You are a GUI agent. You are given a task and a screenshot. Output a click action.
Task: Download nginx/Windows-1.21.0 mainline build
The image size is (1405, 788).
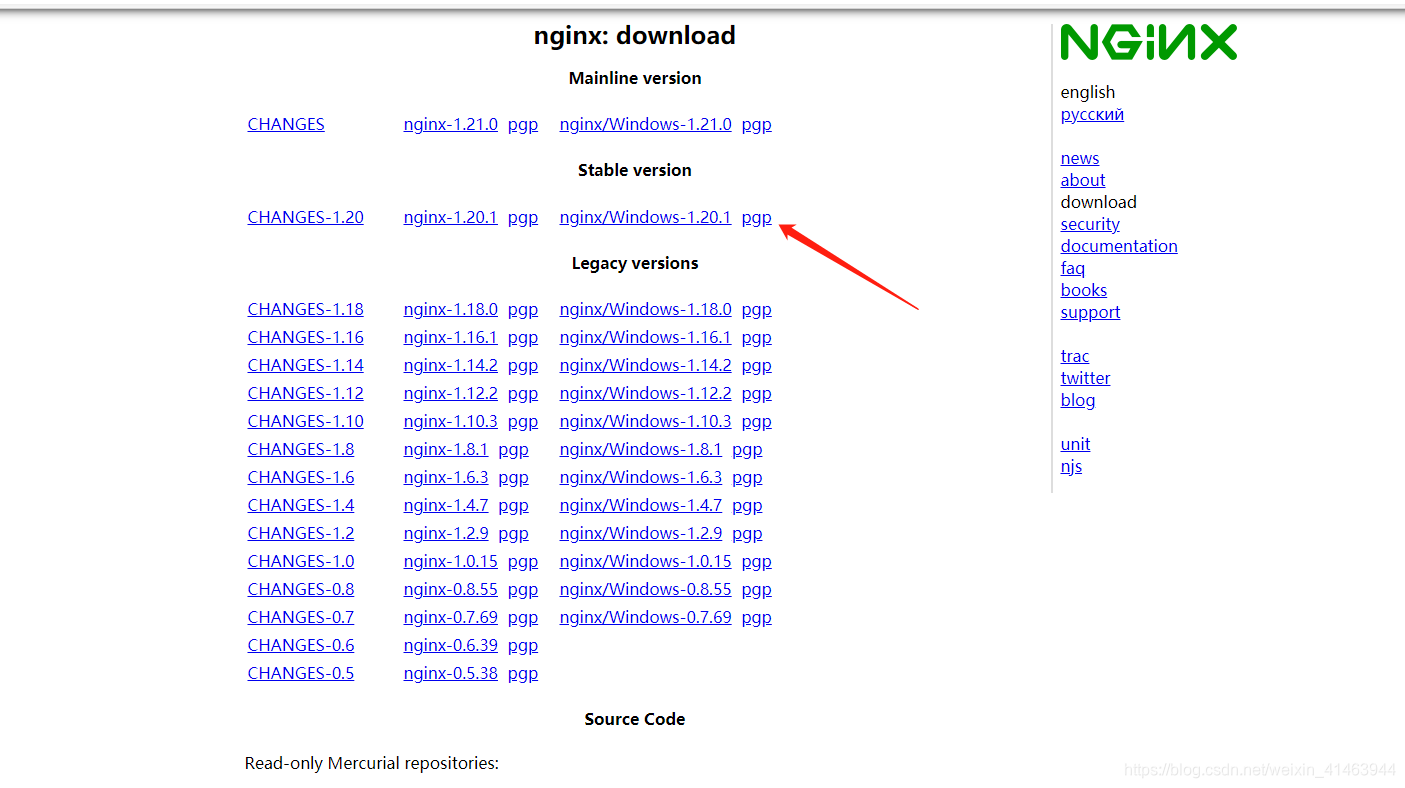click(x=645, y=124)
